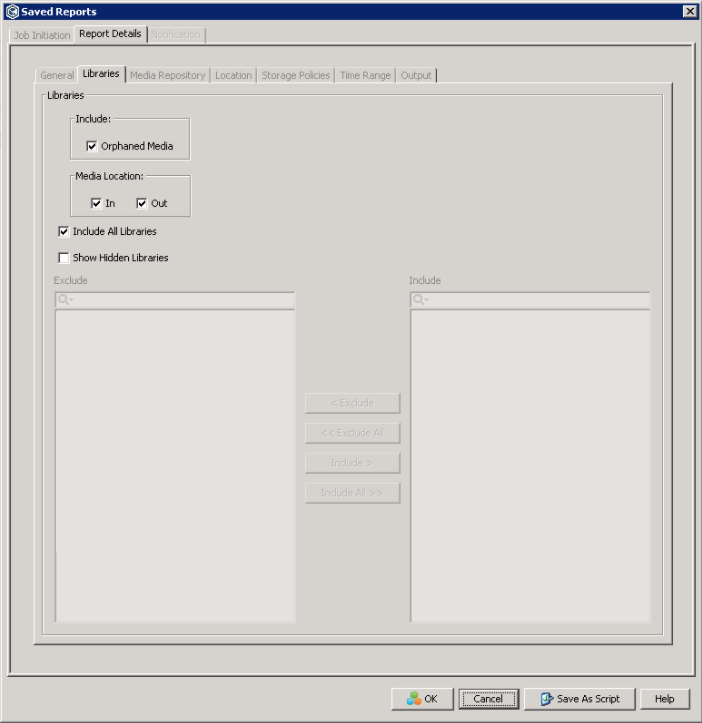Toggle the Out media location checkbox

point(141,203)
